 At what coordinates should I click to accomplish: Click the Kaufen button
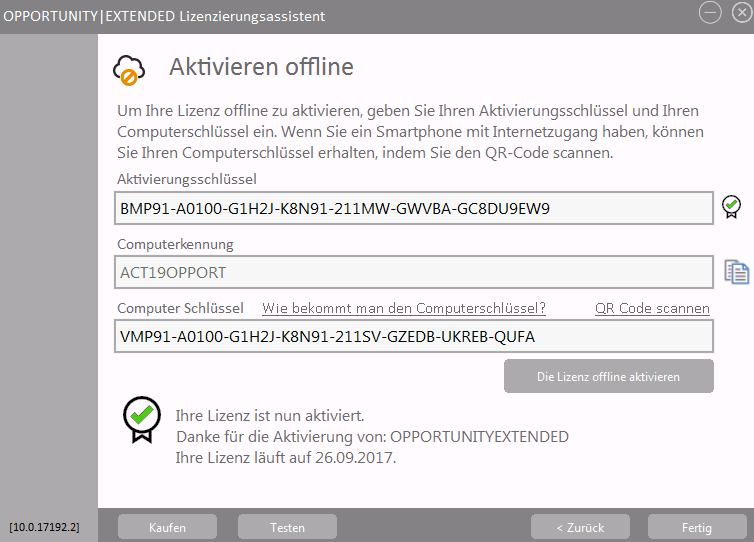pyautogui.click(x=167, y=527)
